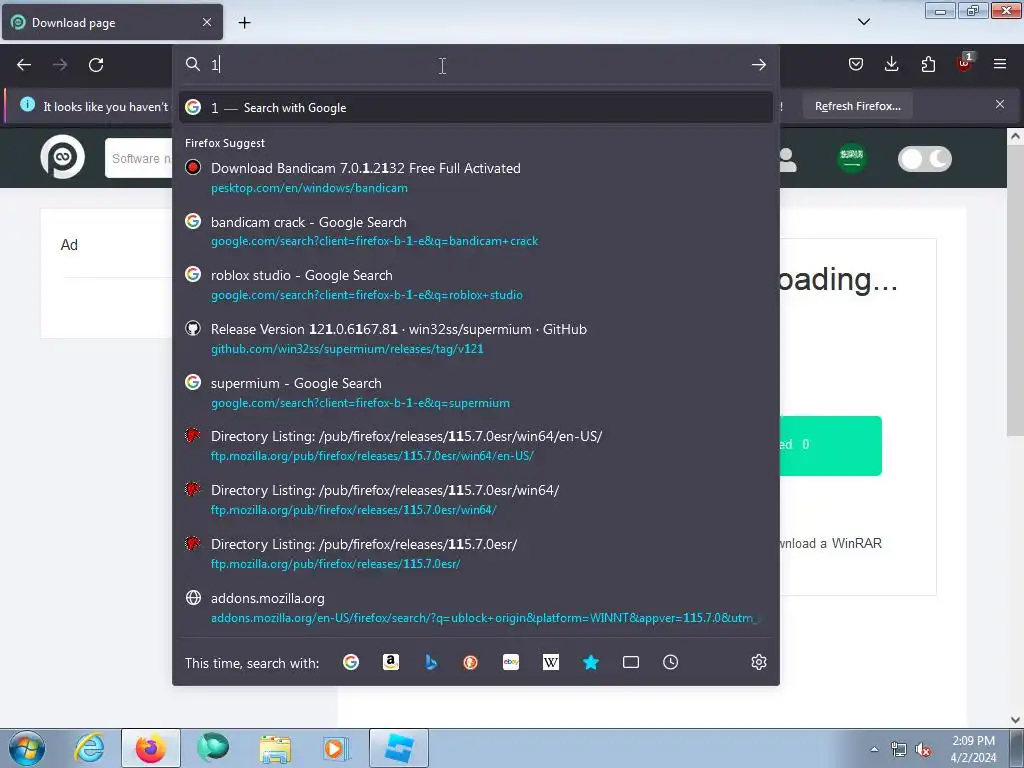1024x768 pixels.
Task: Expand the list all tabs chevron
Action: [863, 22]
